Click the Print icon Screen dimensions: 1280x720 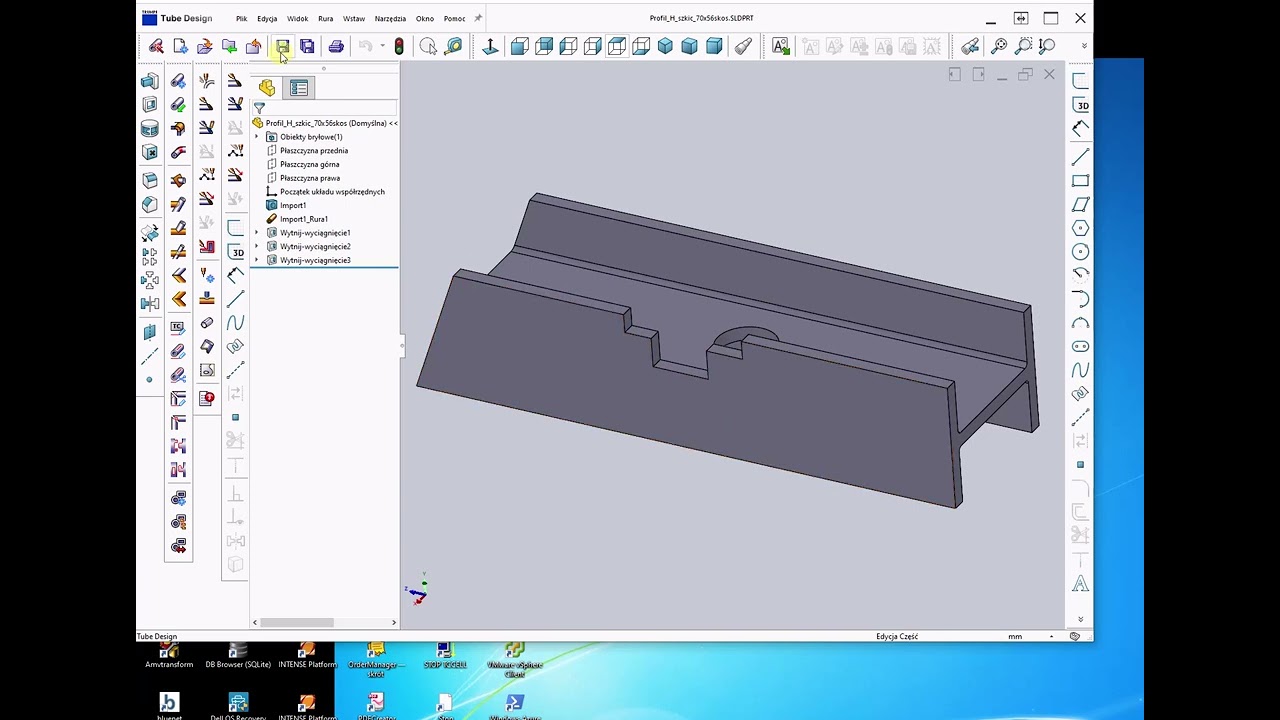point(336,46)
